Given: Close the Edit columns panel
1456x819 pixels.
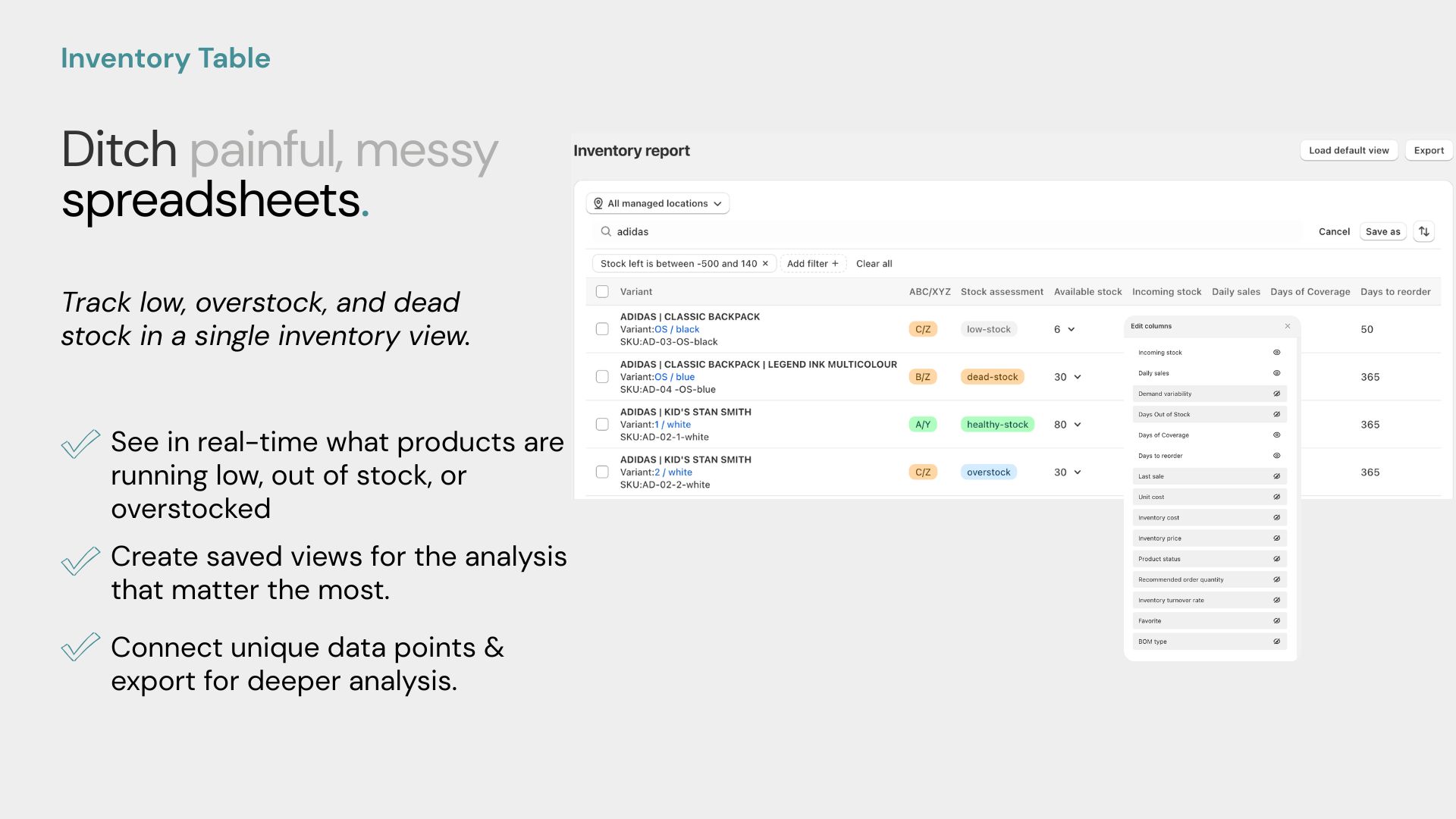Looking at the screenshot, I should (1287, 326).
